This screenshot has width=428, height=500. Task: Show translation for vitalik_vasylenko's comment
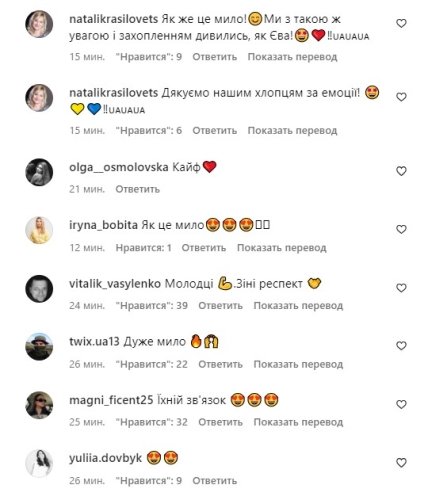pos(298,305)
